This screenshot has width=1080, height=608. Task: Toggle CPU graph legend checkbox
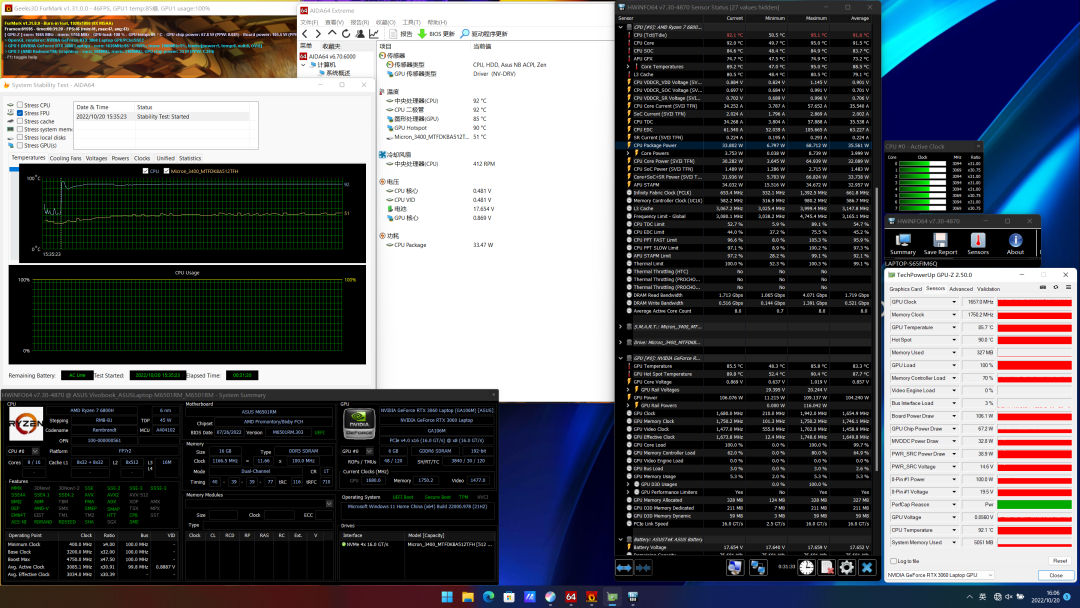[145, 171]
